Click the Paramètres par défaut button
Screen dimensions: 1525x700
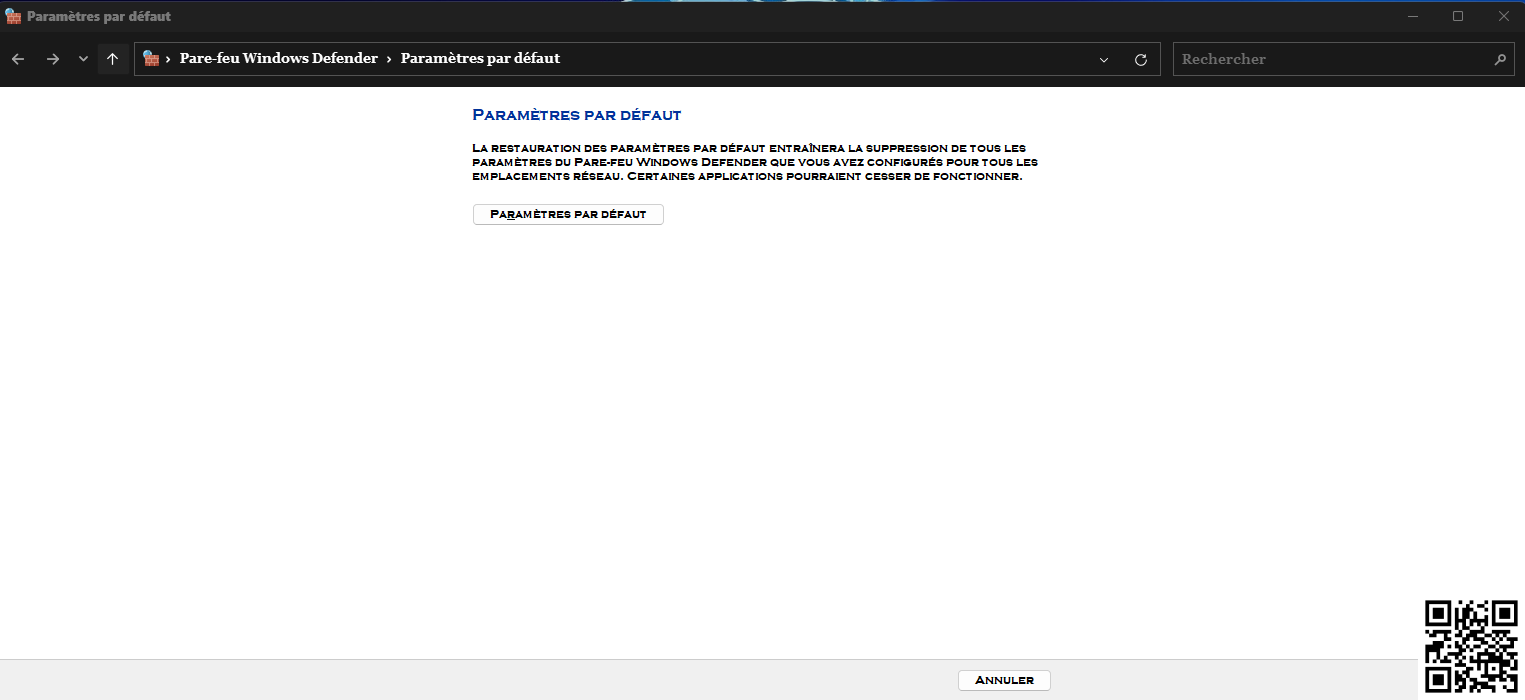pos(568,214)
